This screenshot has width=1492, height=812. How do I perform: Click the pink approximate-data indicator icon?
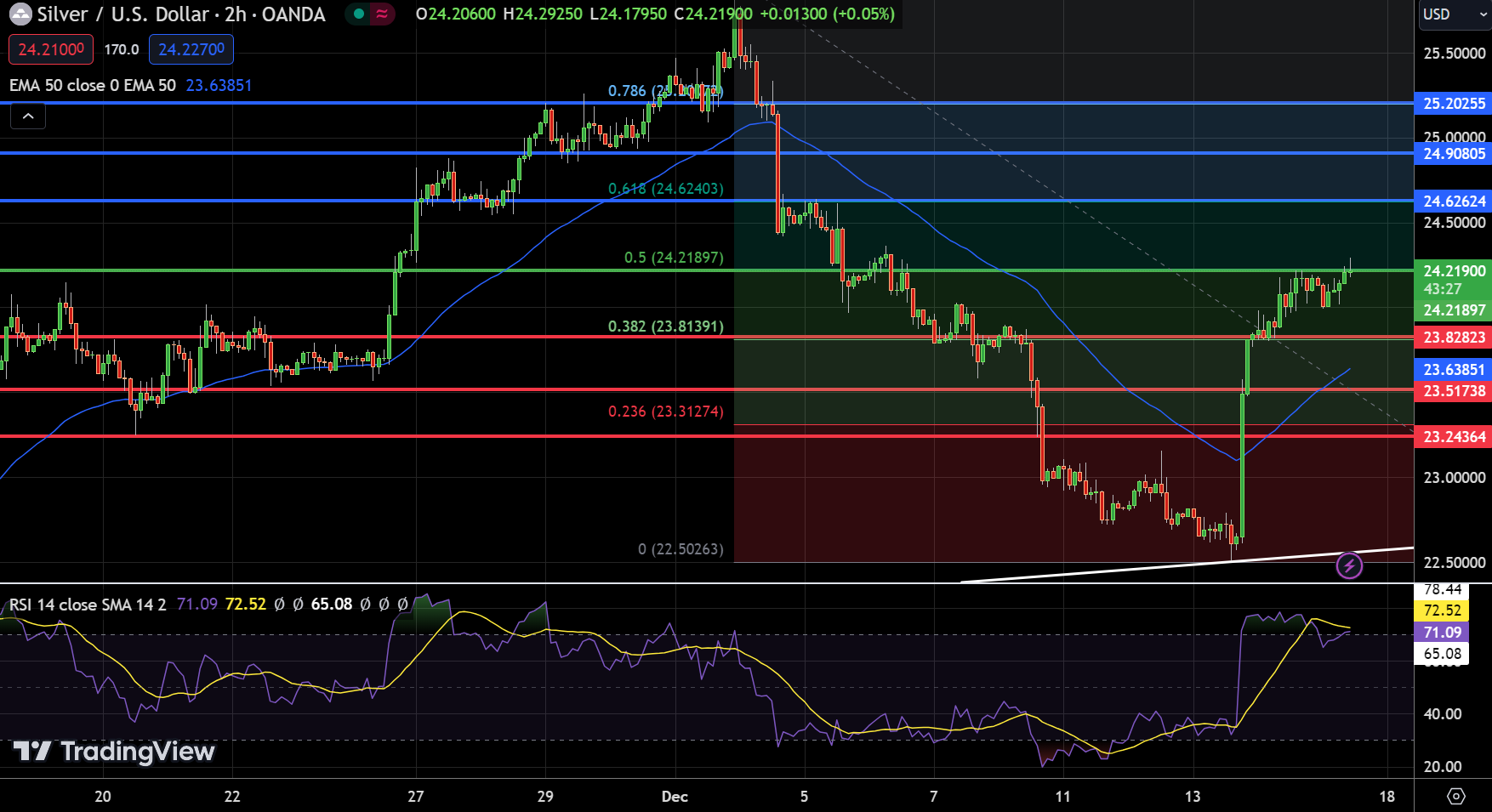tap(383, 14)
